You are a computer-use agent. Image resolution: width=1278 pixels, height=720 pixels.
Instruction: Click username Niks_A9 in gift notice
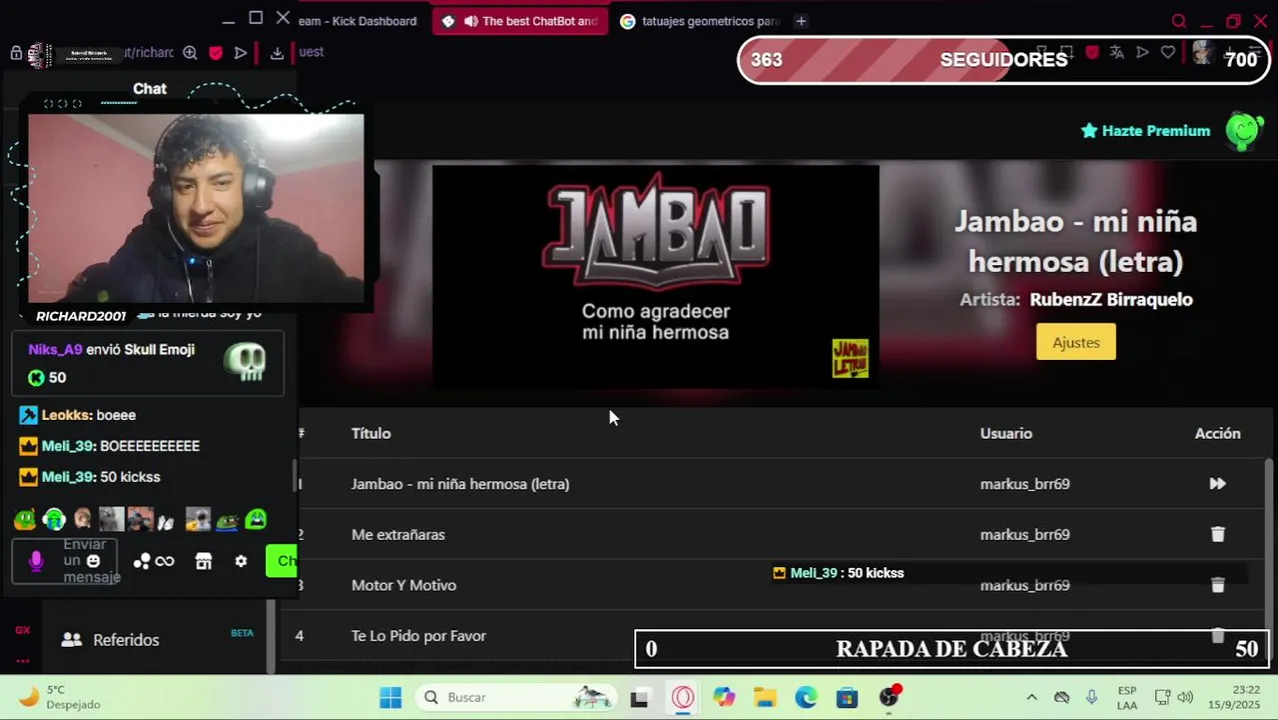coord(55,350)
